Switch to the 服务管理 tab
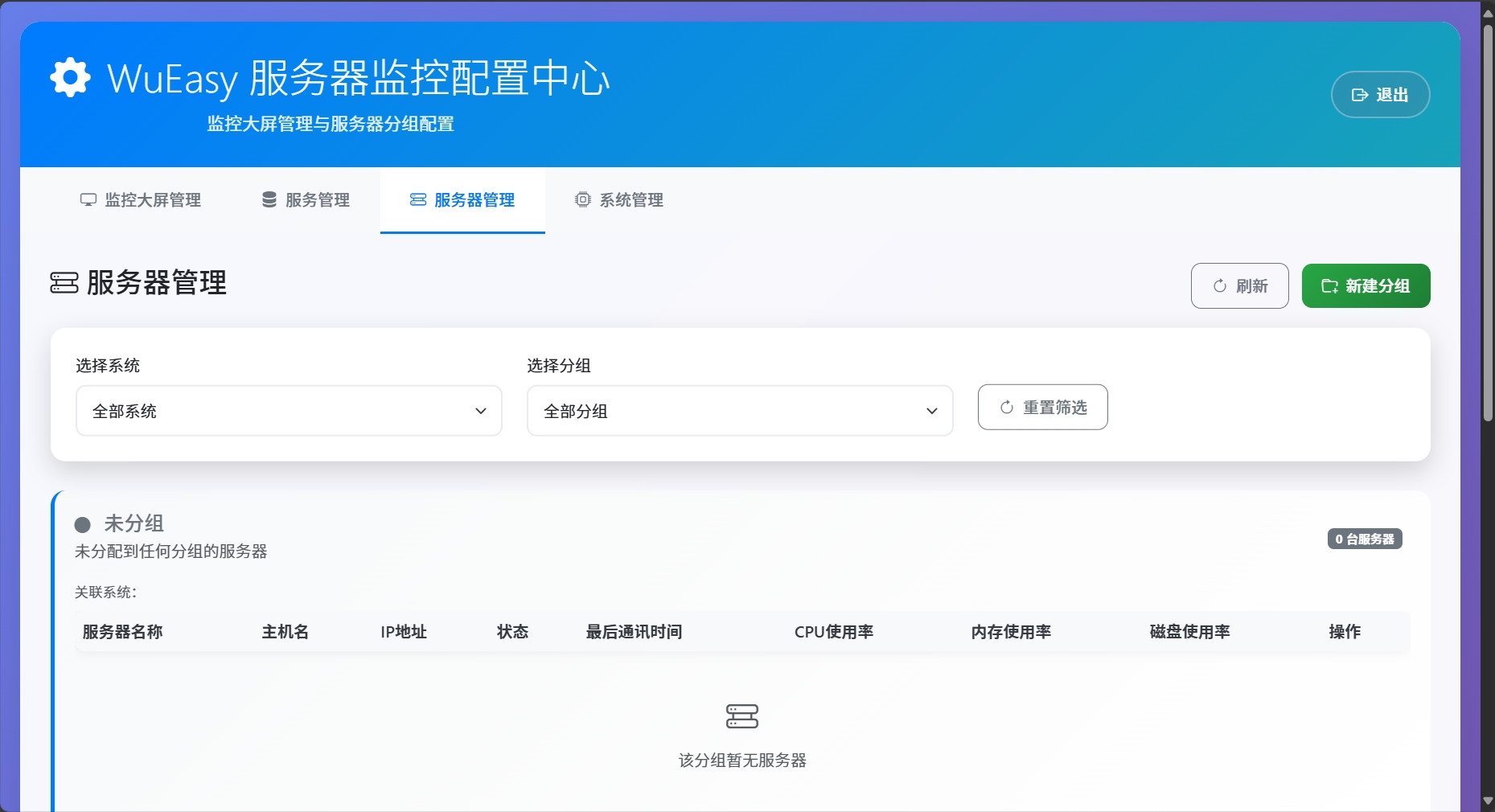The image size is (1495, 812). [x=306, y=200]
